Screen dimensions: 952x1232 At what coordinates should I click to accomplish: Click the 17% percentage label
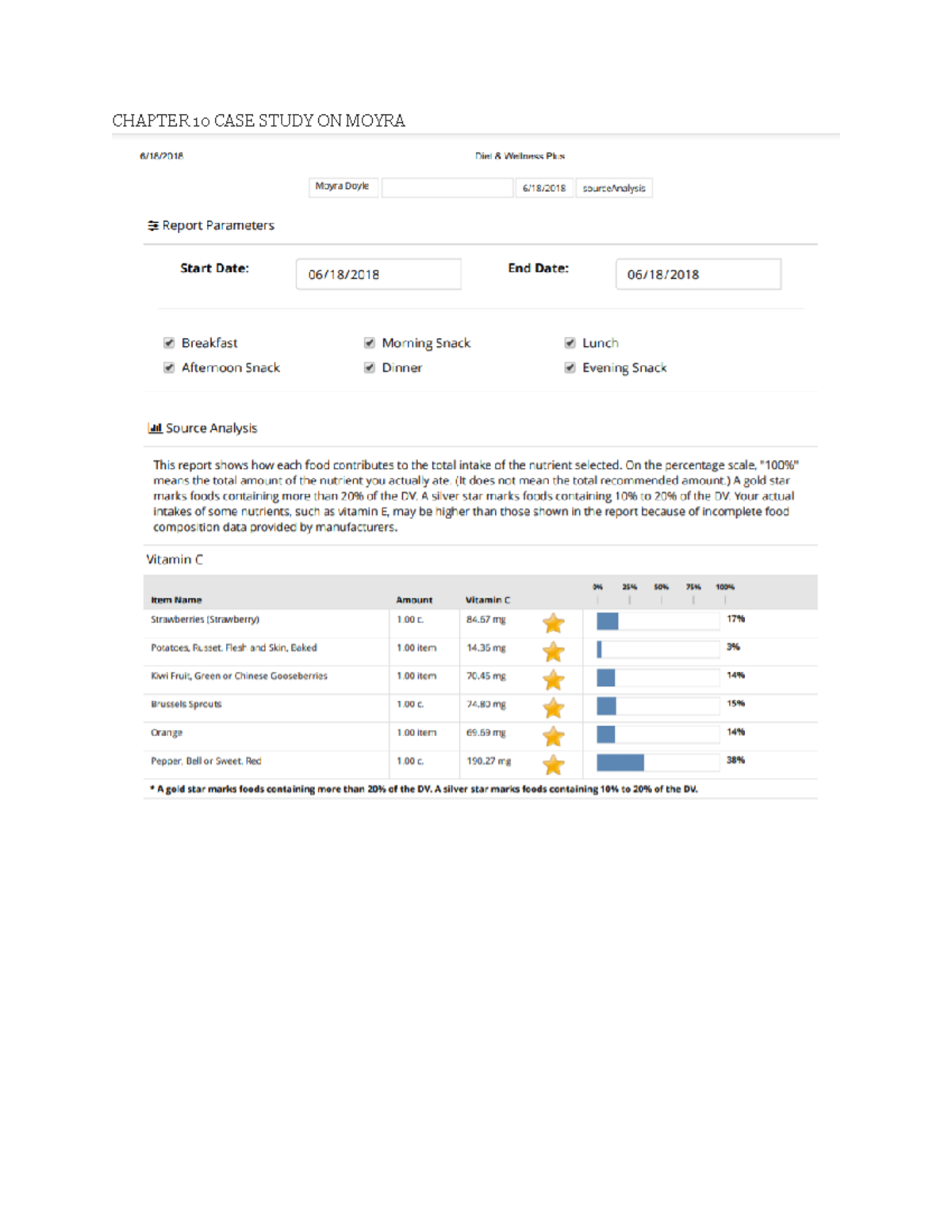coord(735,619)
